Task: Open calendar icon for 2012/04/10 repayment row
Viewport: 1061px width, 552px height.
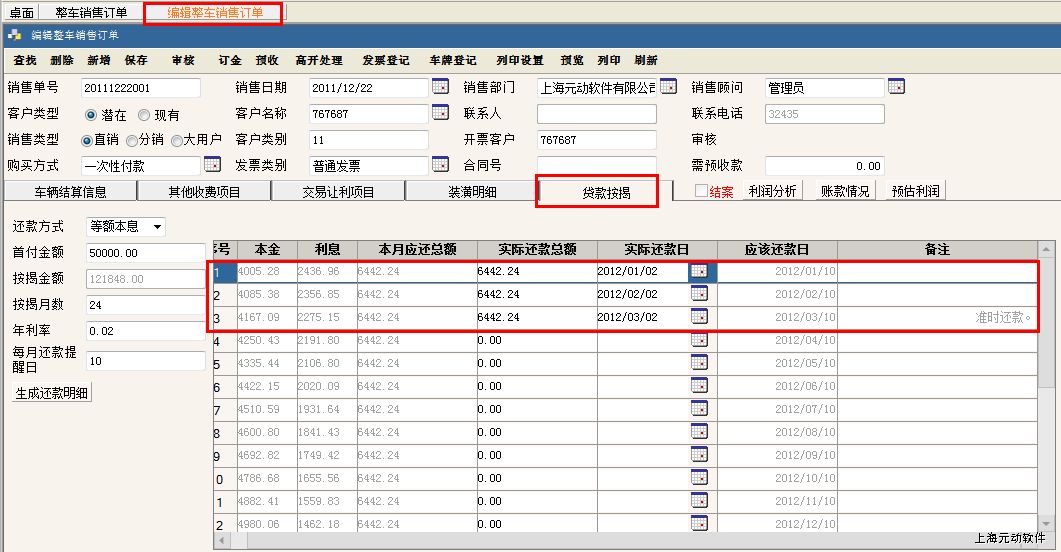Action: click(699, 340)
